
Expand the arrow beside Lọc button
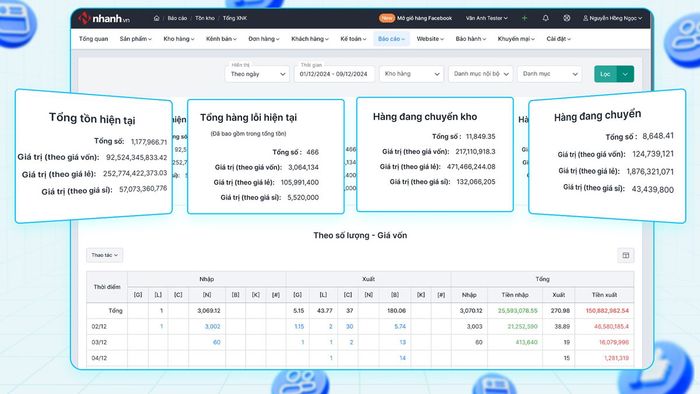point(625,74)
